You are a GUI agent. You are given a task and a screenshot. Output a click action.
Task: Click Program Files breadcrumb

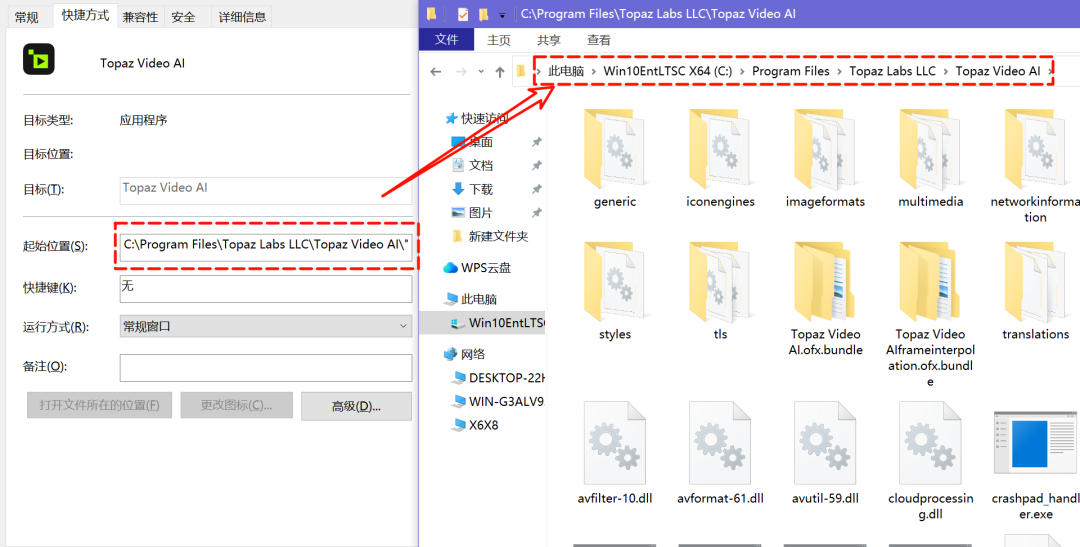click(x=791, y=71)
